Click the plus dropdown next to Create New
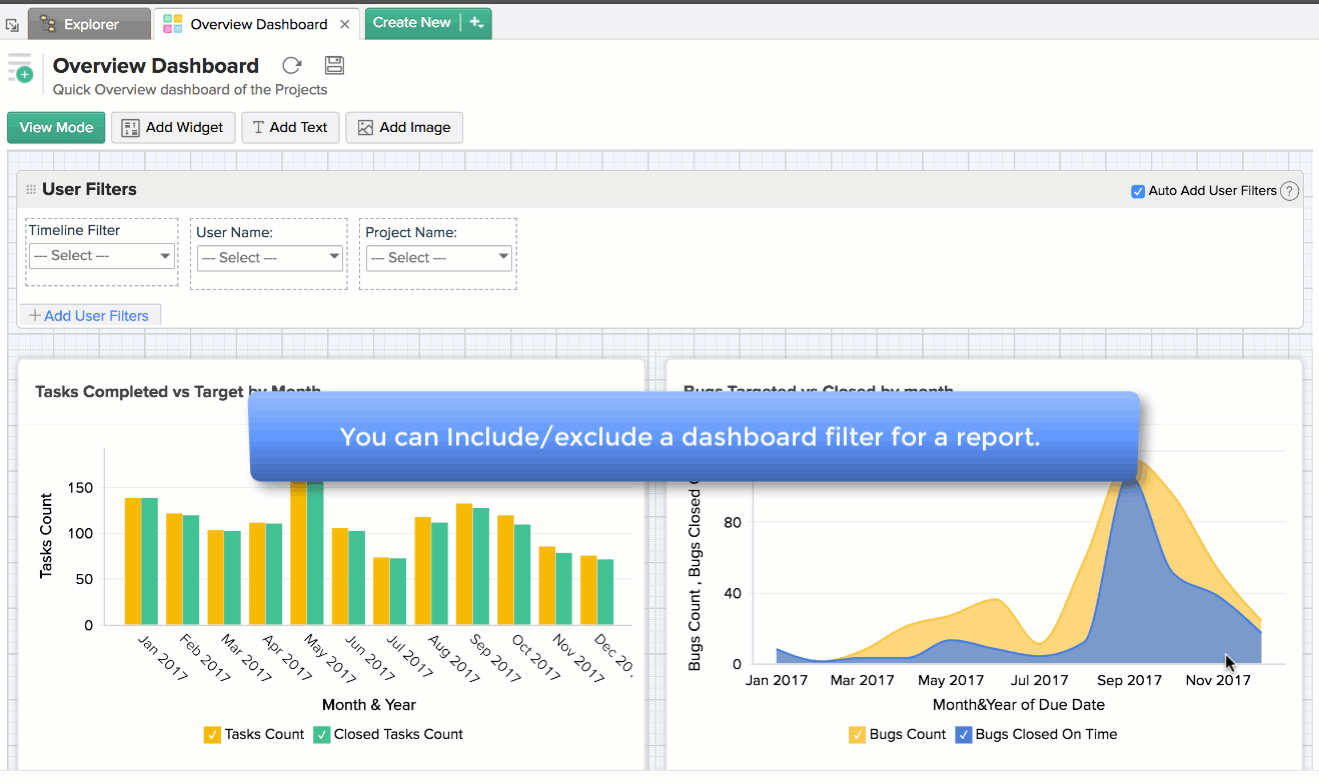This screenshot has width=1319, height=784. pyautogui.click(x=476, y=23)
